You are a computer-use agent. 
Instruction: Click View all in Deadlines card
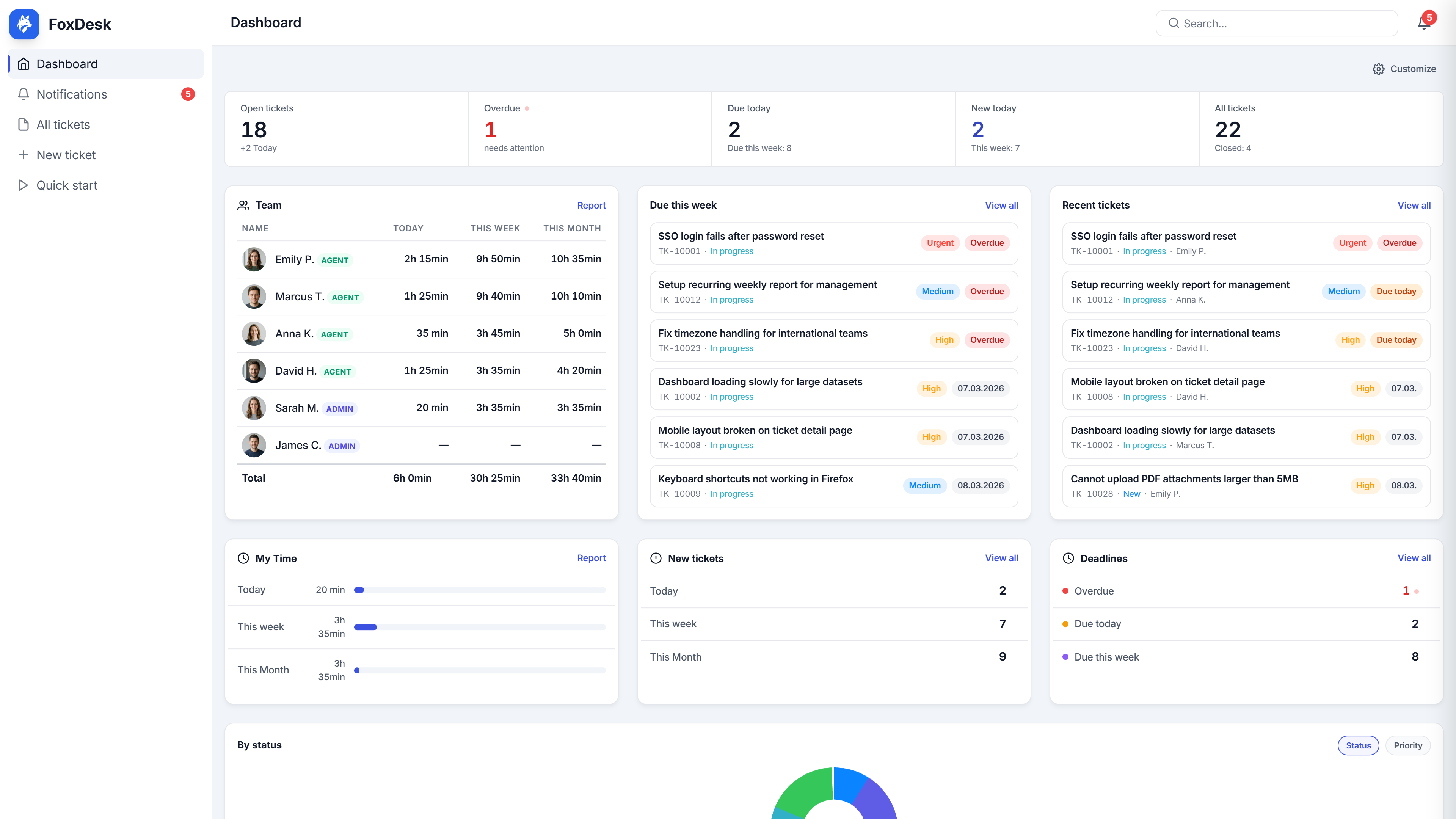coord(1414,558)
